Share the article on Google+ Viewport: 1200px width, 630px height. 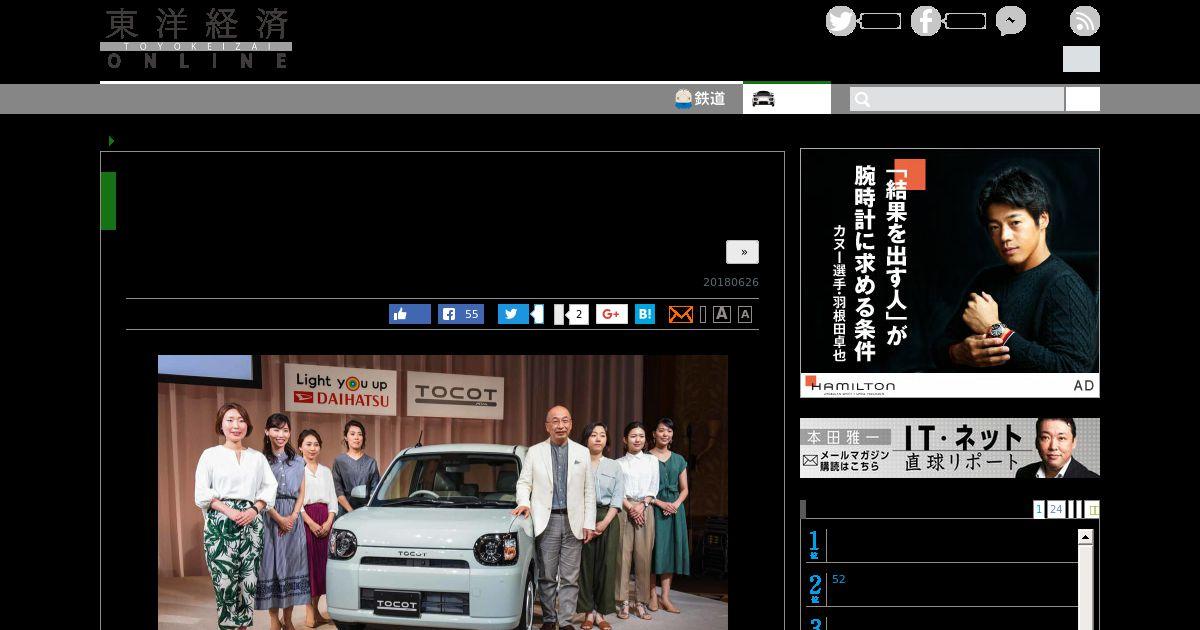coord(612,314)
